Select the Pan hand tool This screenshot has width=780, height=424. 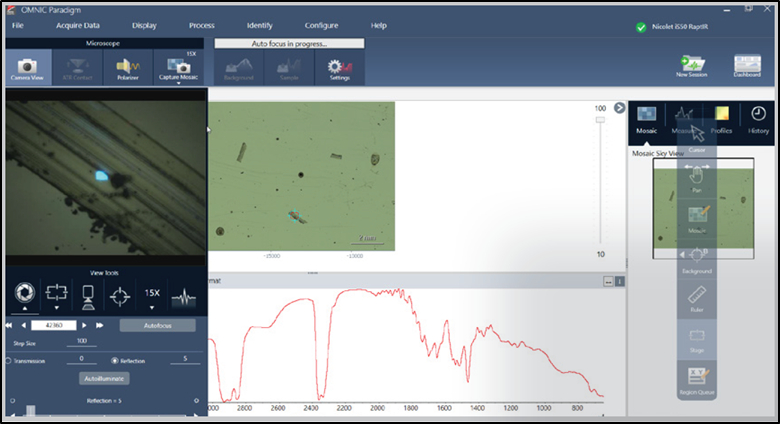click(697, 178)
